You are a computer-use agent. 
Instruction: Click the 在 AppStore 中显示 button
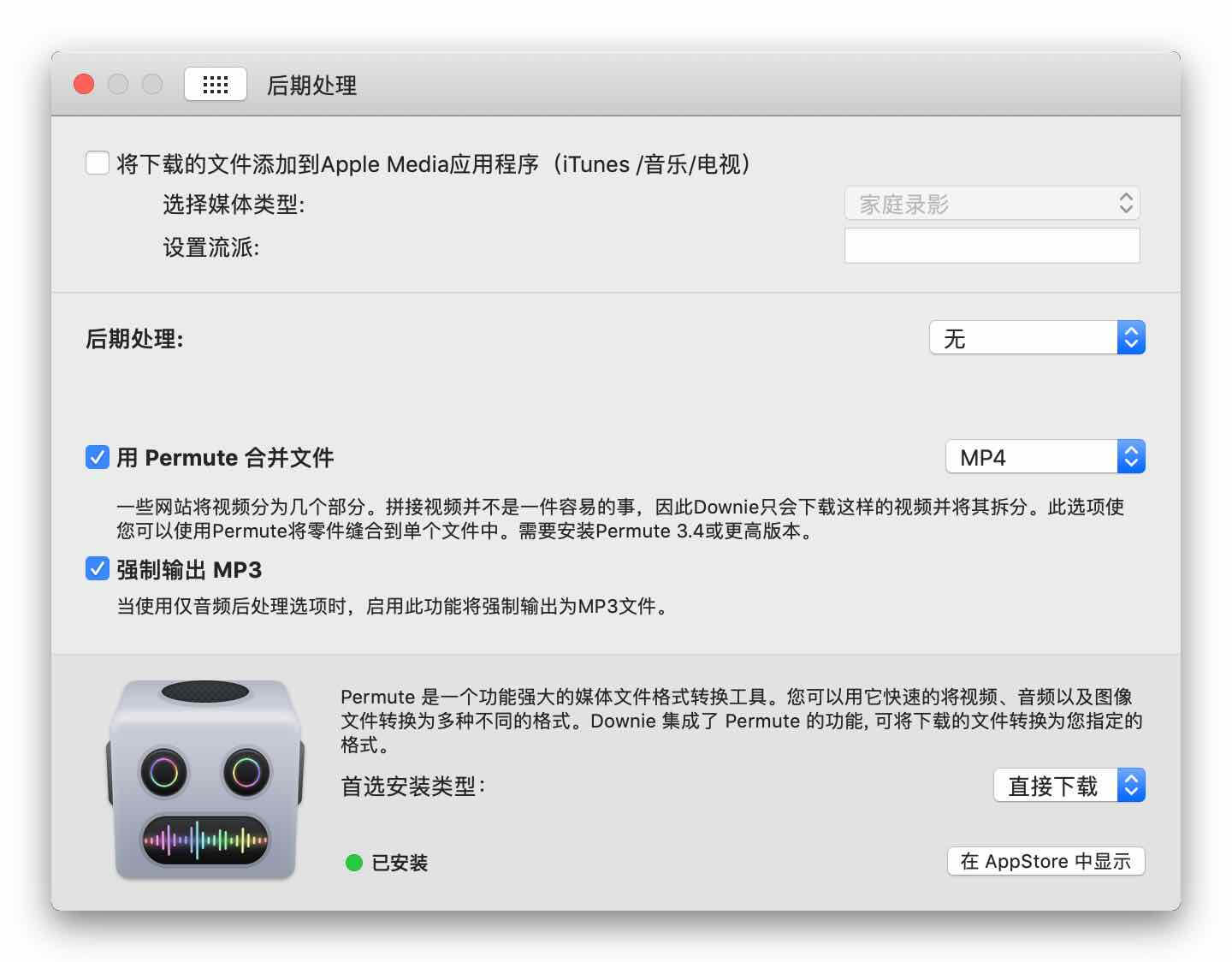[1046, 861]
